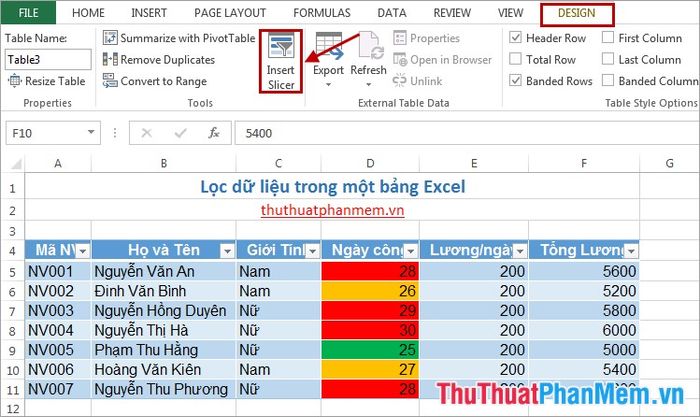Select row header 10
Screen dimensions: 700x417
(x=12, y=370)
